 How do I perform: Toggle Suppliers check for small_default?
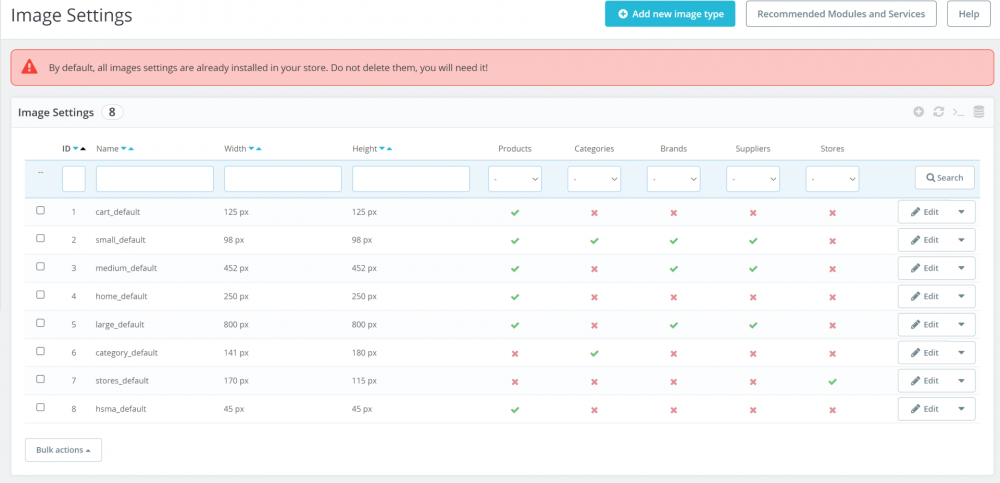[753, 241]
